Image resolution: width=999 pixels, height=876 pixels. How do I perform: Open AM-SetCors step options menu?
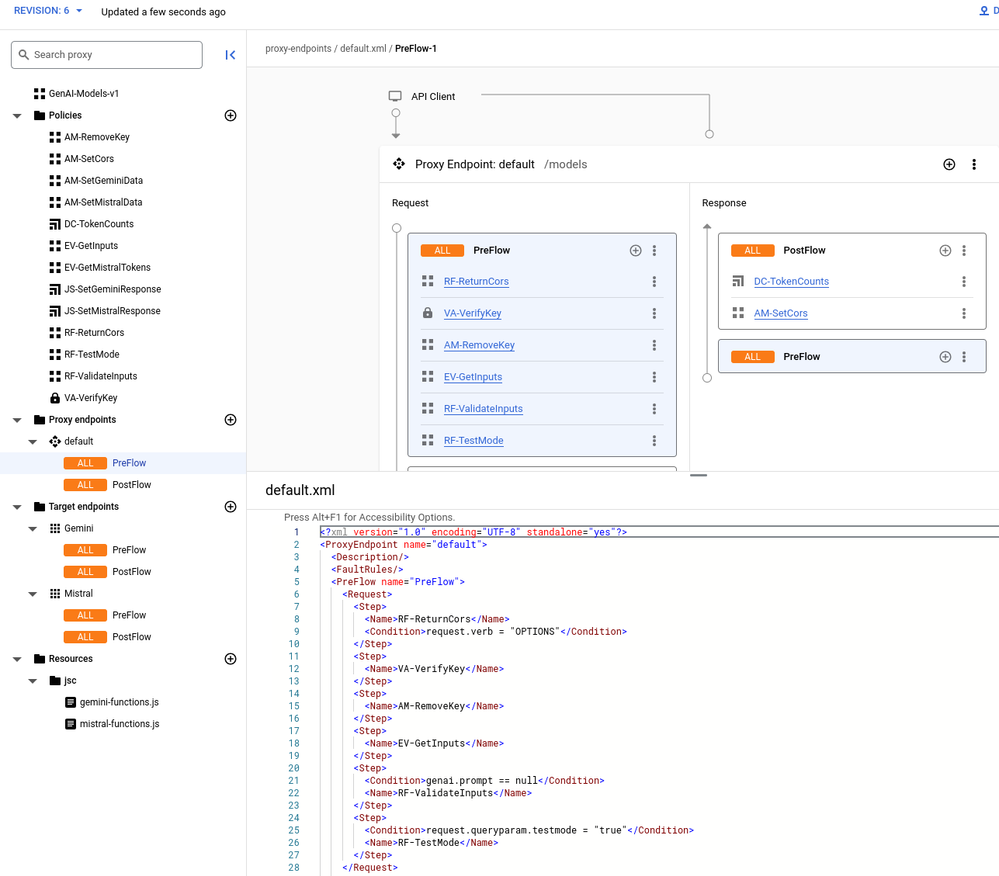point(964,313)
